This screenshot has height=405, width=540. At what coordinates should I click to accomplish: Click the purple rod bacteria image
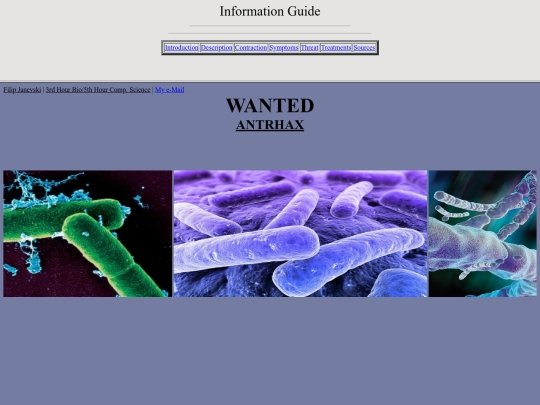(300, 233)
